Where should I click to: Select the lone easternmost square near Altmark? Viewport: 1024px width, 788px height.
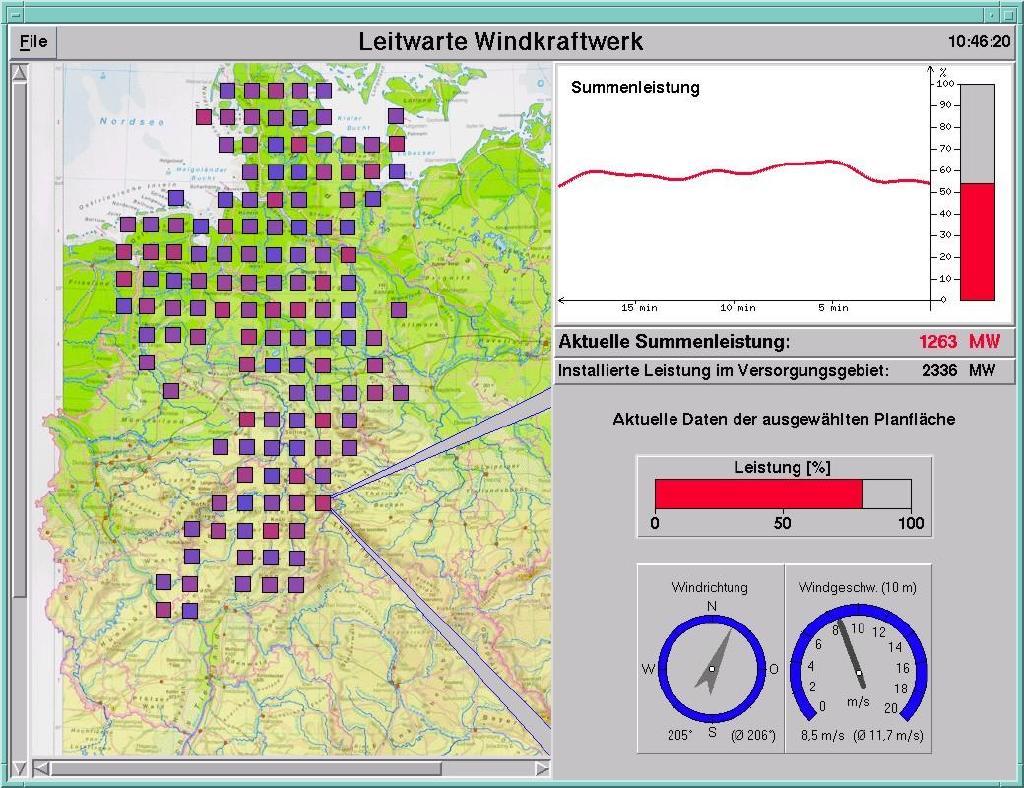click(399, 309)
